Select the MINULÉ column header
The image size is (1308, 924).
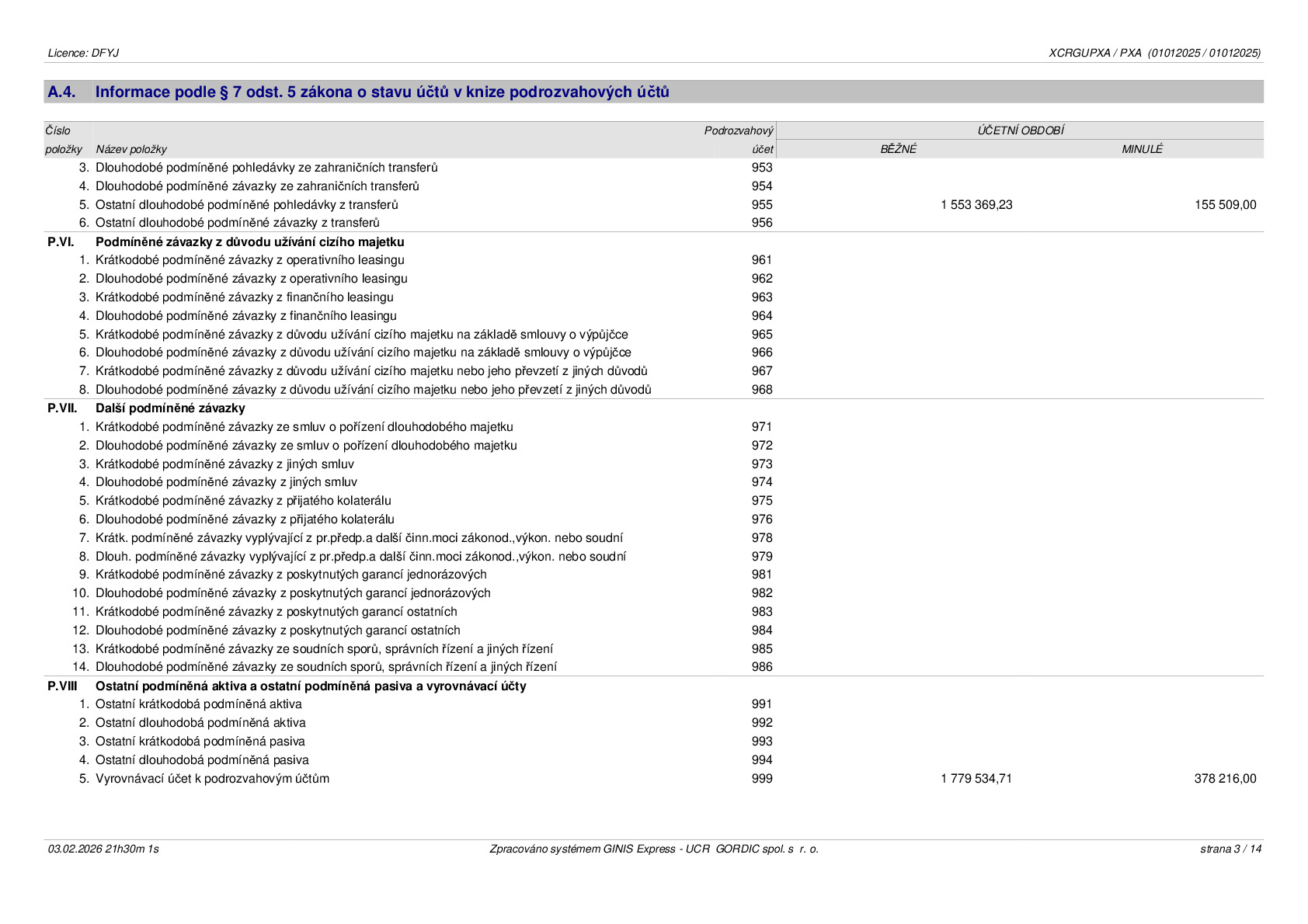pos(1142,149)
